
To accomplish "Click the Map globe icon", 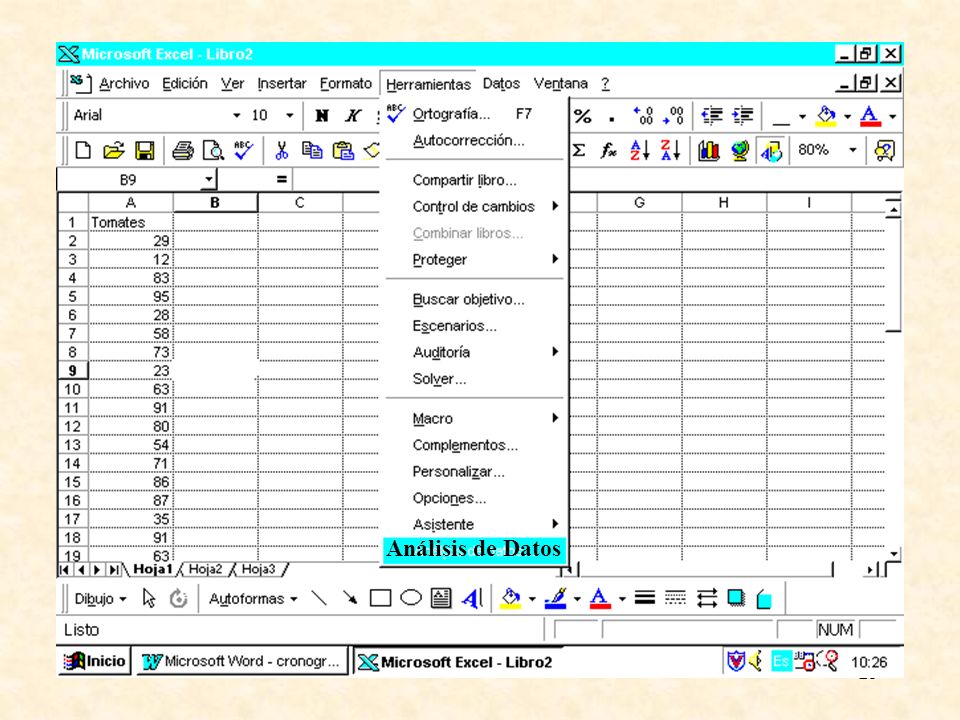I will point(740,150).
